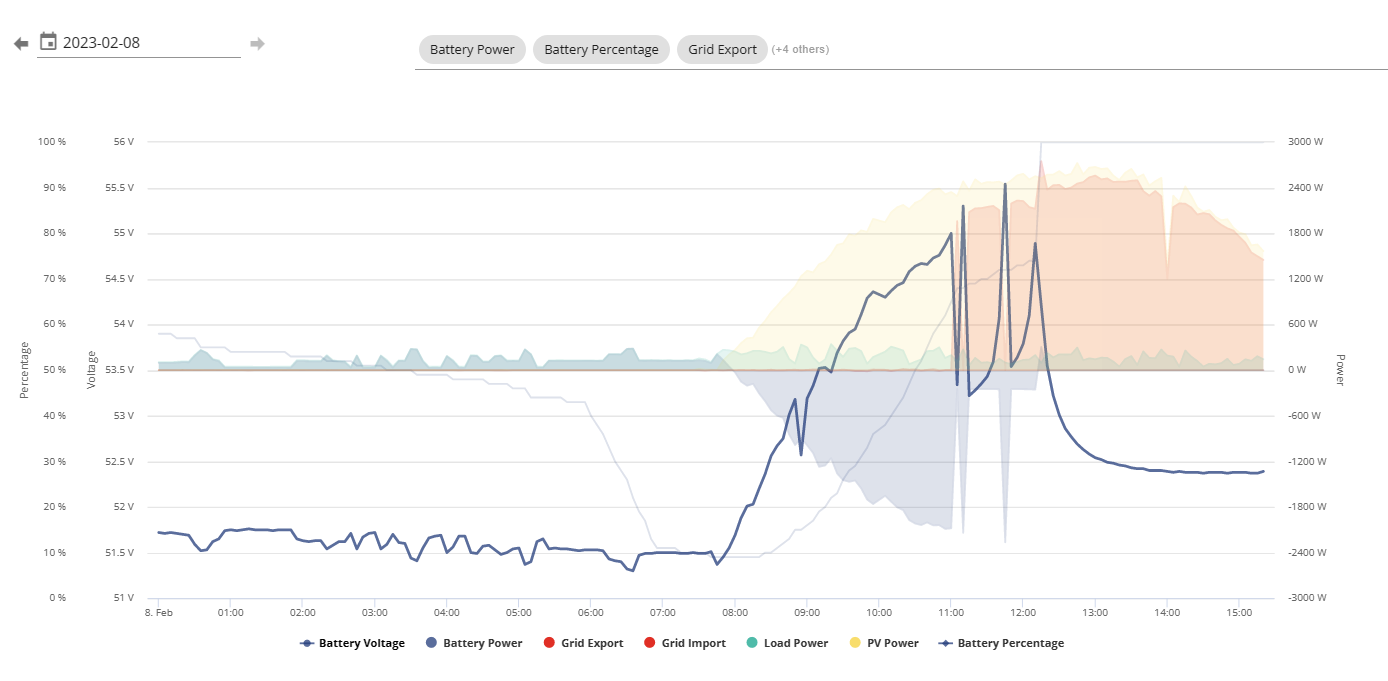This screenshot has width=1388, height=681.
Task: Click the vertical Percentage axis title
Action: pyautogui.click(x=24, y=370)
